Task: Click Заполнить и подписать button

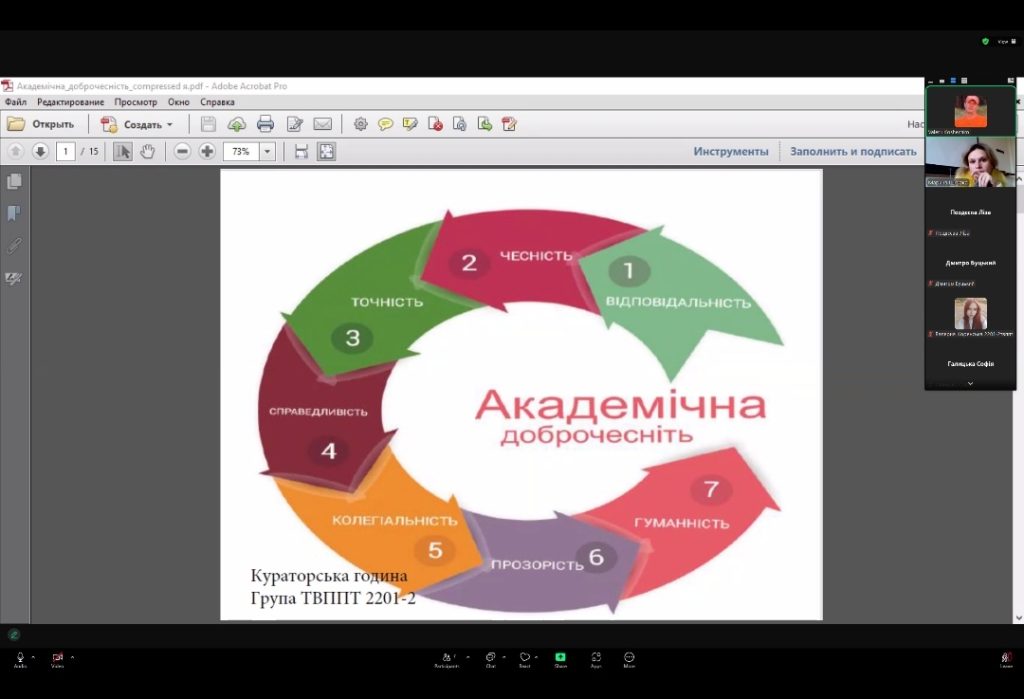Action: pos(853,152)
